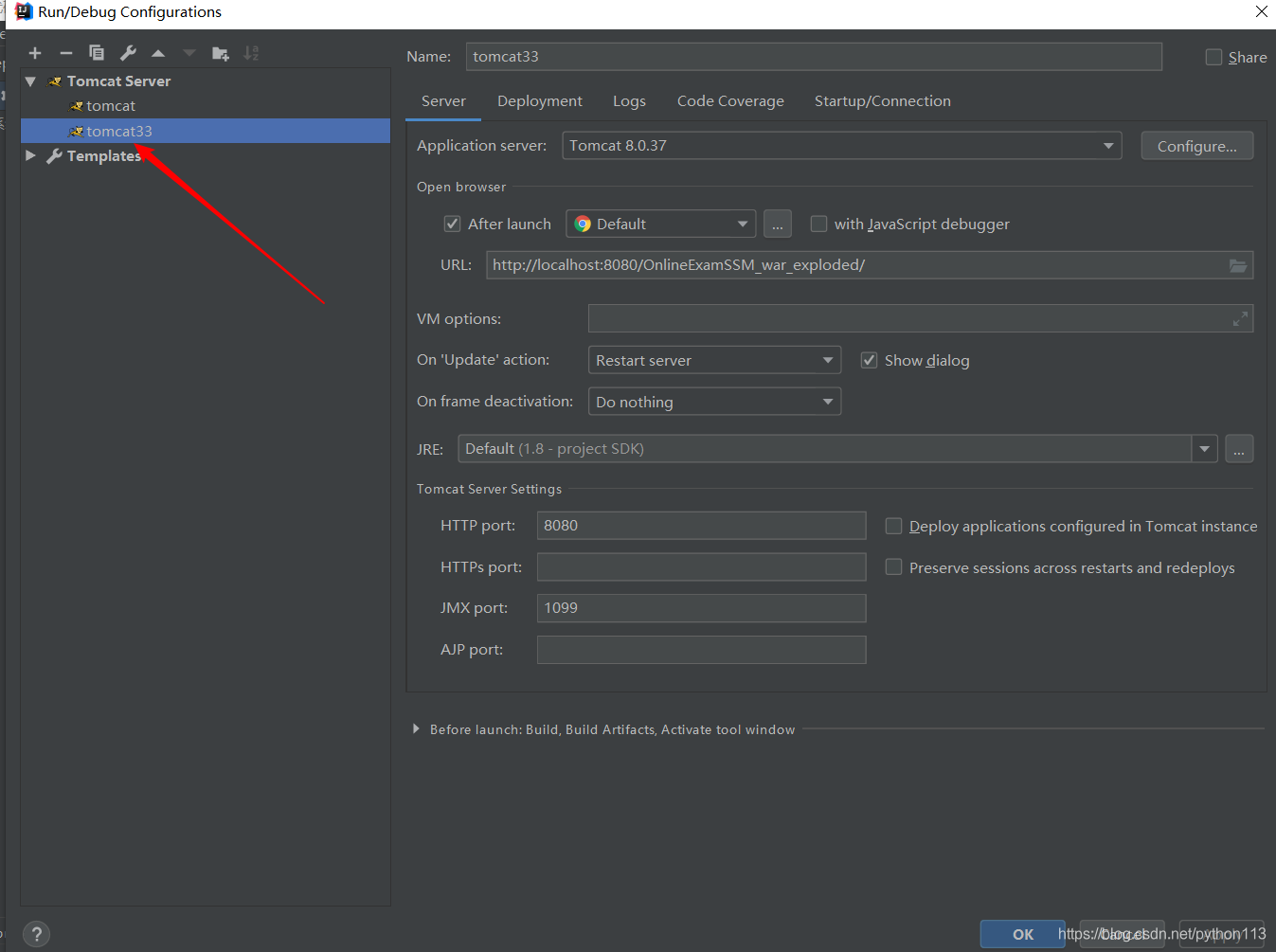Open the JRE dropdown arrow
The width and height of the screenshot is (1276, 952).
point(1204,449)
